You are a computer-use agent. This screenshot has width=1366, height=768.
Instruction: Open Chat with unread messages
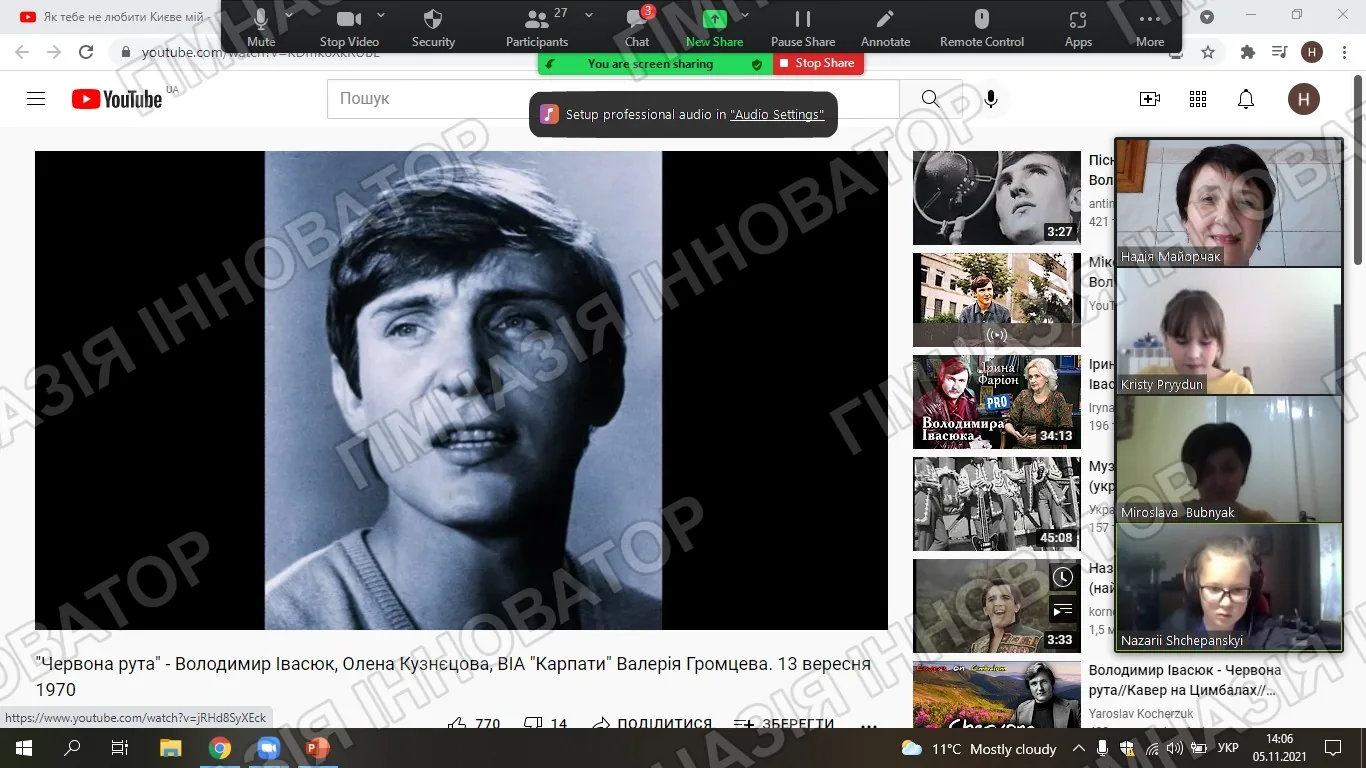pos(637,27)
